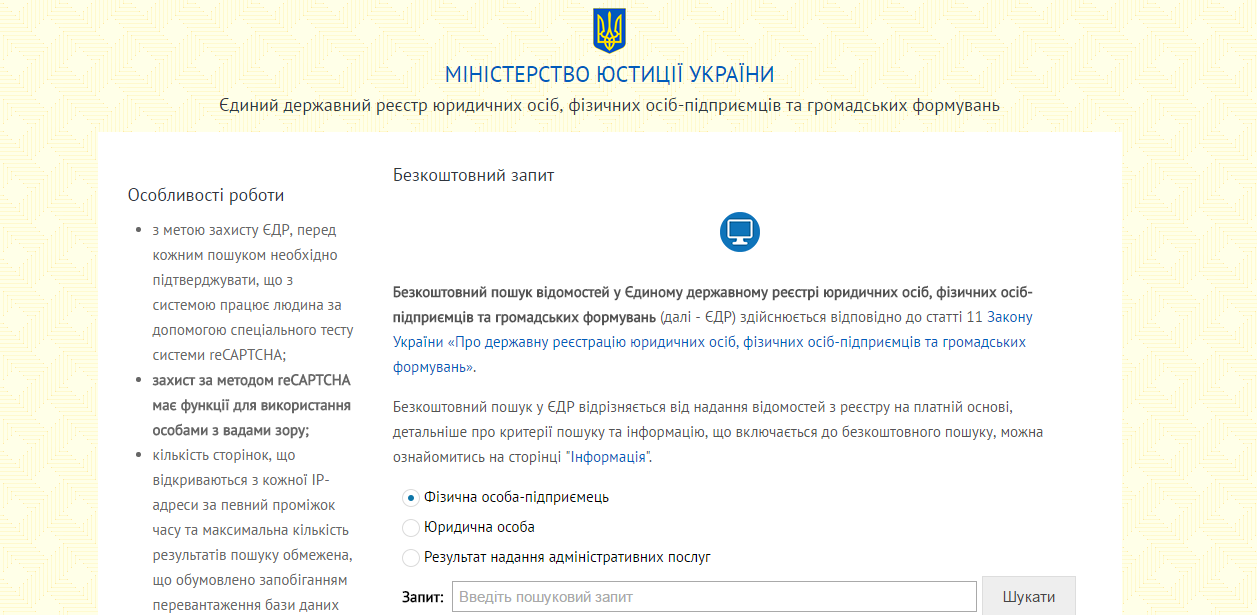1257x615 pixels.
Task: Open the Інформація page link
Action: pos(609,457)
